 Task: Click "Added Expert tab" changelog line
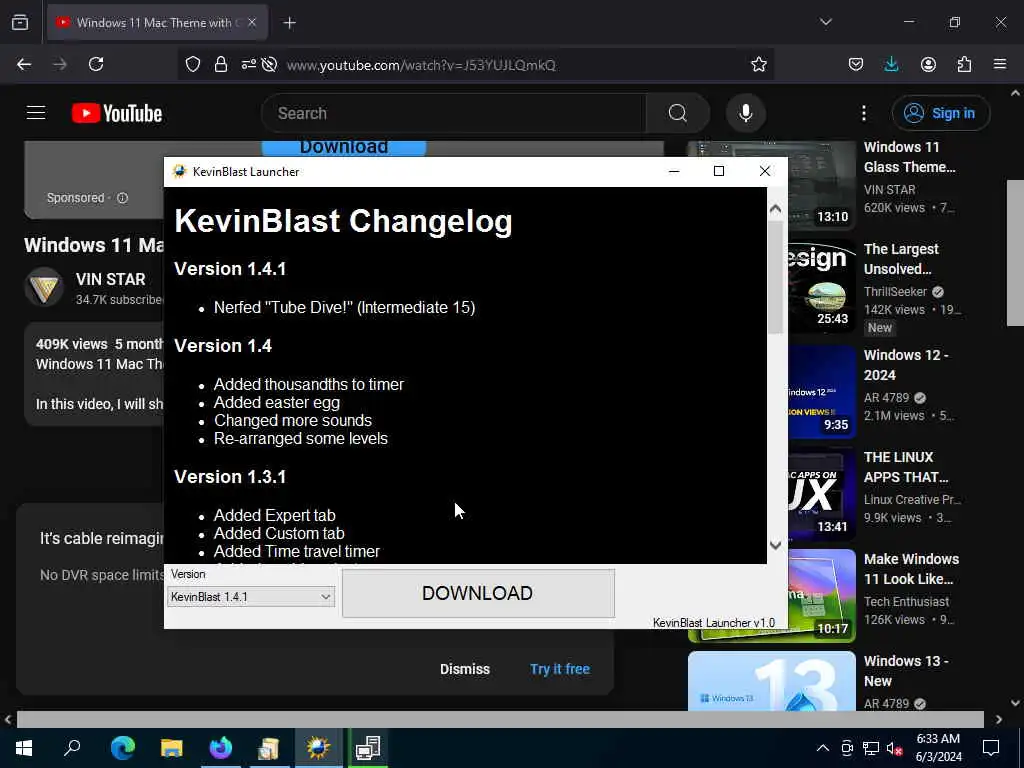pos(274,515)
